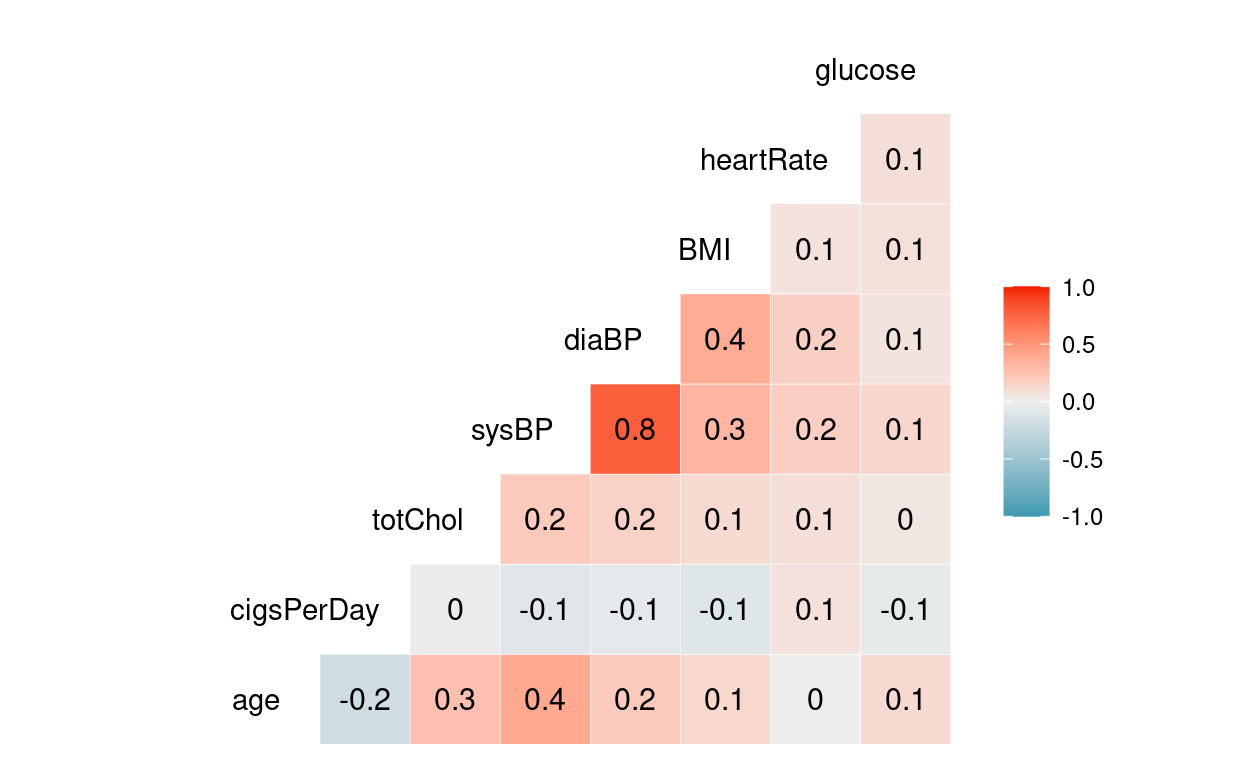Click the glucose variable label
Image resolution: width=1248 pixels, height=768 pixels.
pyautogui.click(x=865, y=71)
